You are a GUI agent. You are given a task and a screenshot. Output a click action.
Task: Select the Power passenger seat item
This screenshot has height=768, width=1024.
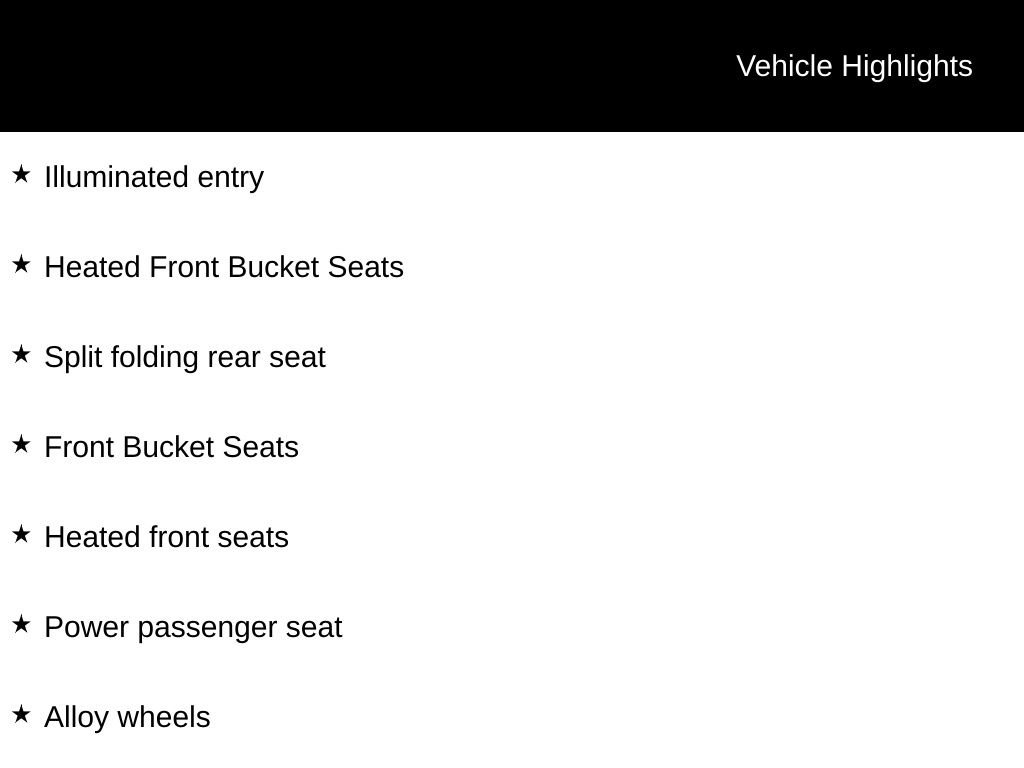tap(193, 628)
